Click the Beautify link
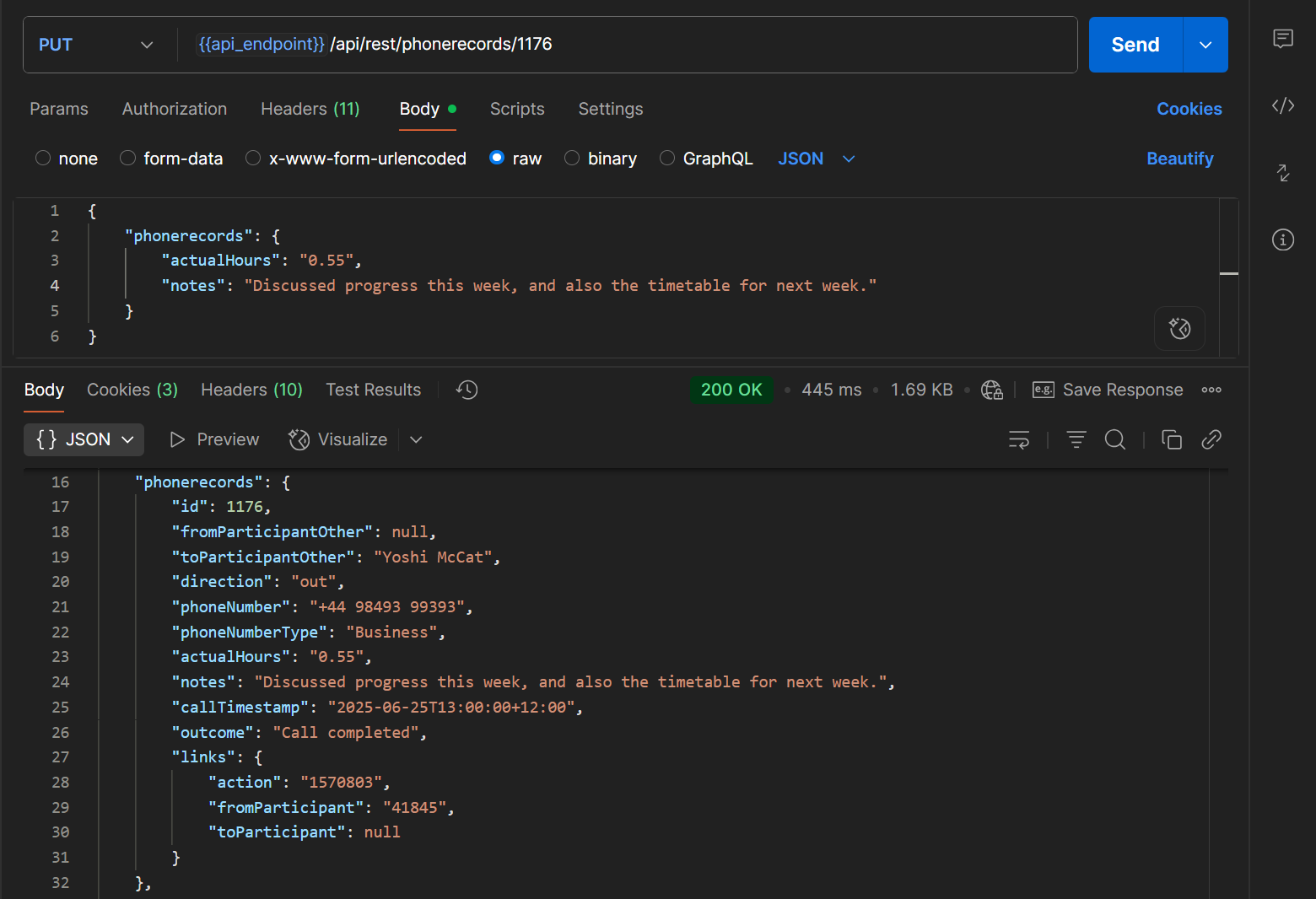1316x899 pixels. [x=1179, y=159]
